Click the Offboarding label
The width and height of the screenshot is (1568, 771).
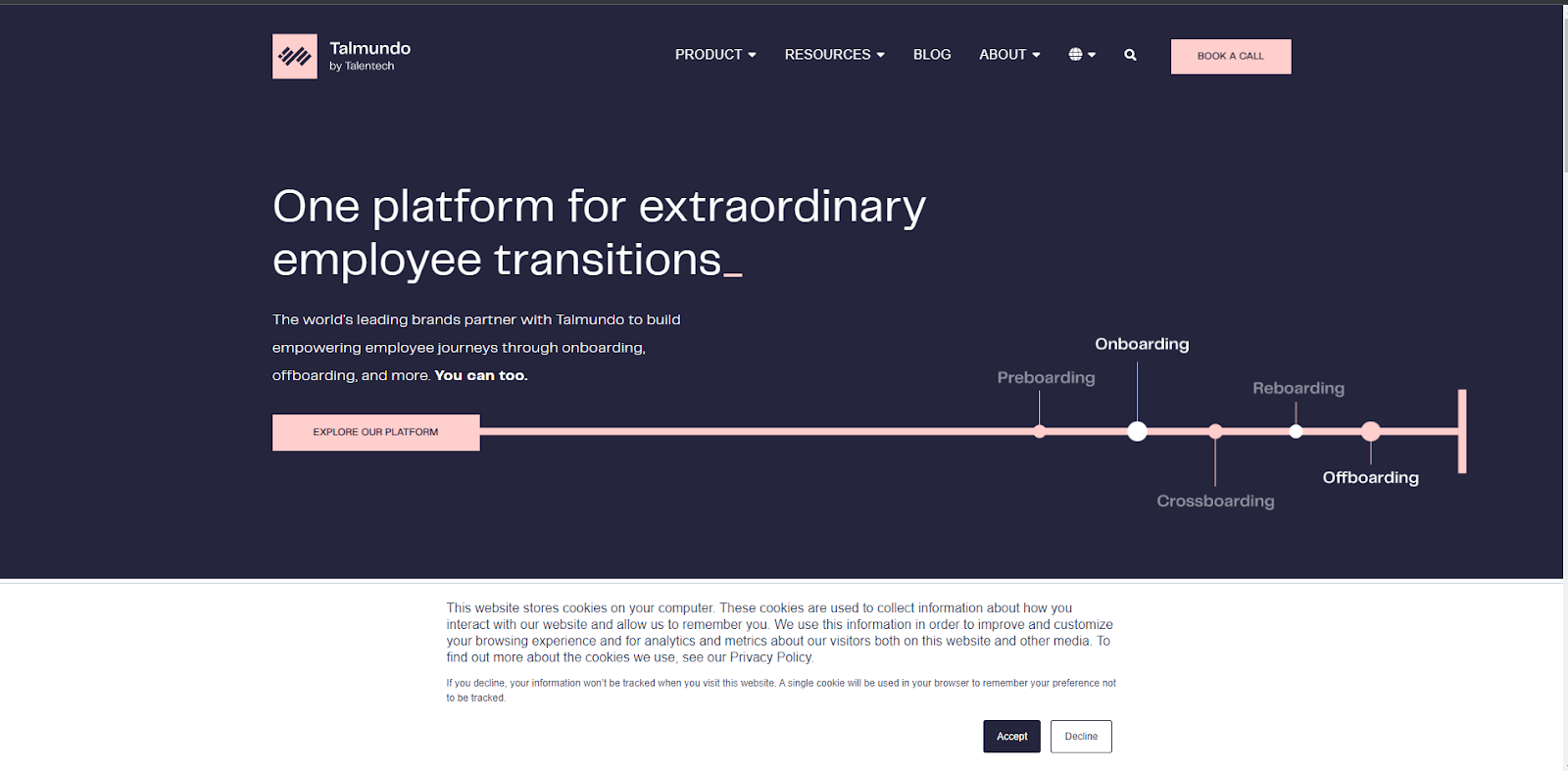pos(1370,478)
